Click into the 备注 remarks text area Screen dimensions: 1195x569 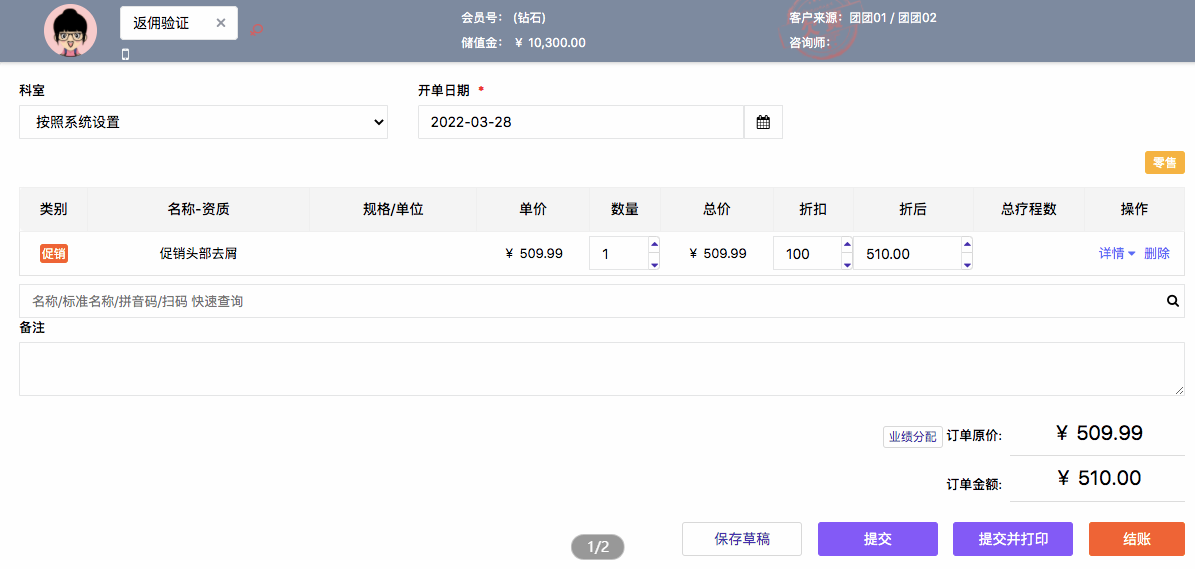point(602,369)
